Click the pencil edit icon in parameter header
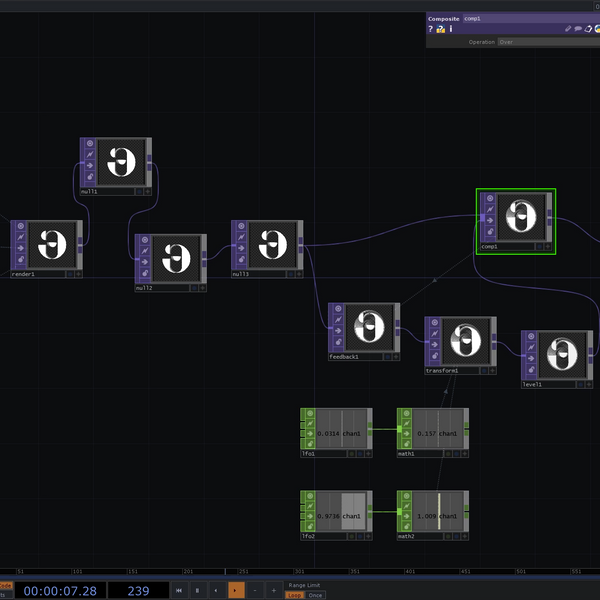This screenshot has width=600, height=600. pyautogui.click(x=568, y=29)
